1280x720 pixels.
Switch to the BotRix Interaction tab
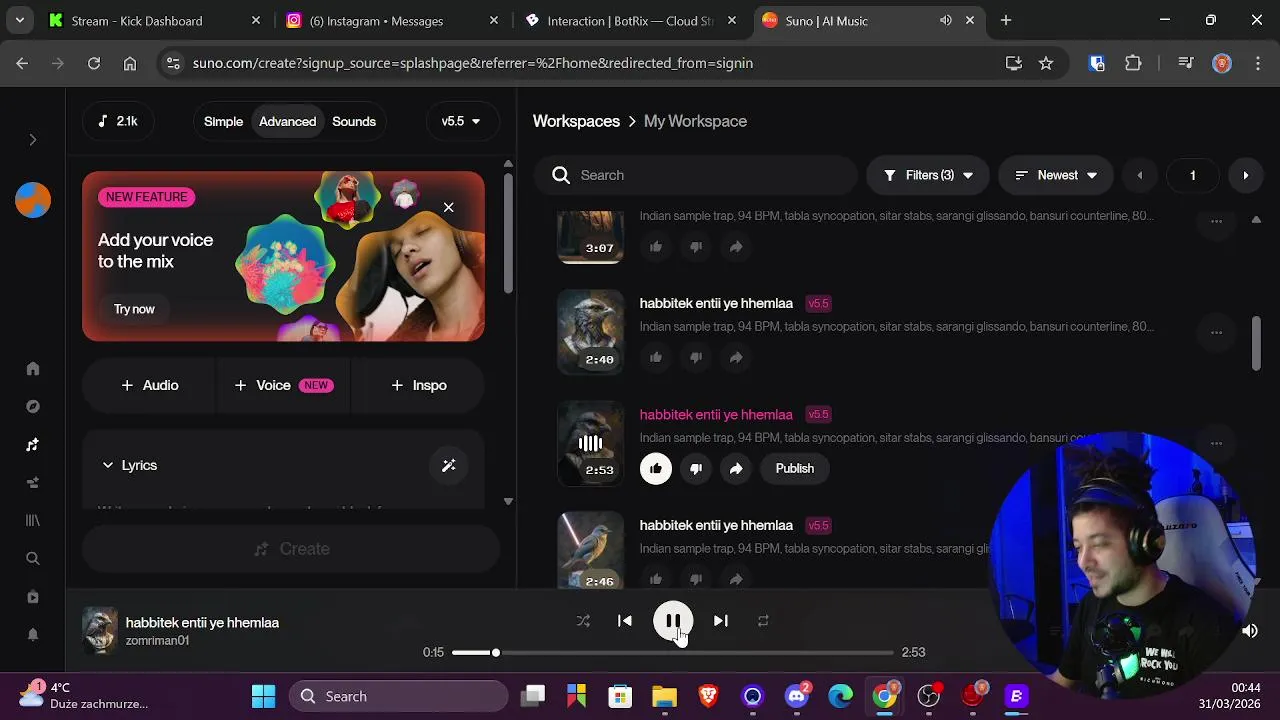pos(631,20)
